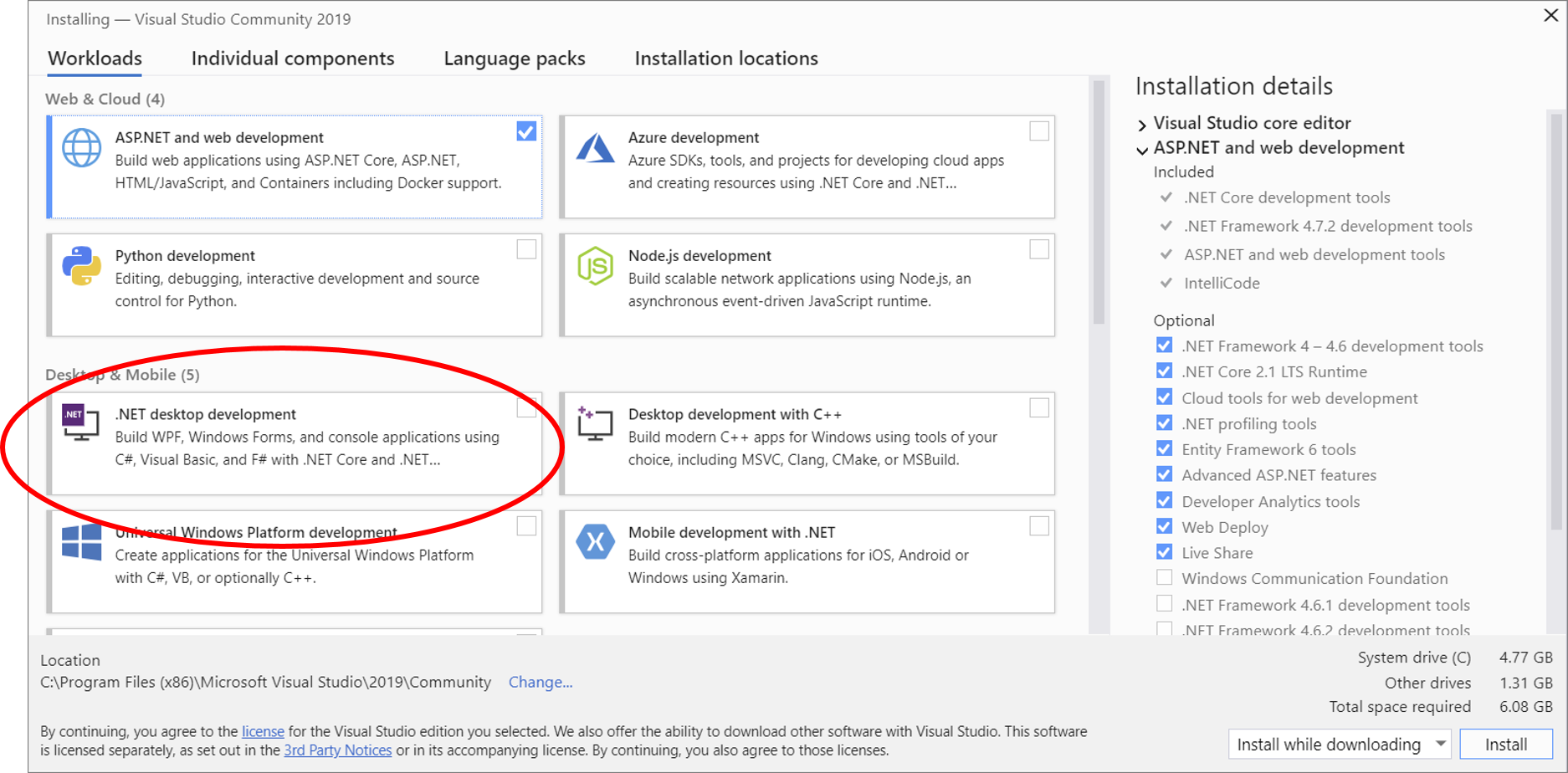Select the Azure development workload card title
Image resolution: width=1568 pixels, height=773 pixels.
pyautogui.click(x=694, y=137)
